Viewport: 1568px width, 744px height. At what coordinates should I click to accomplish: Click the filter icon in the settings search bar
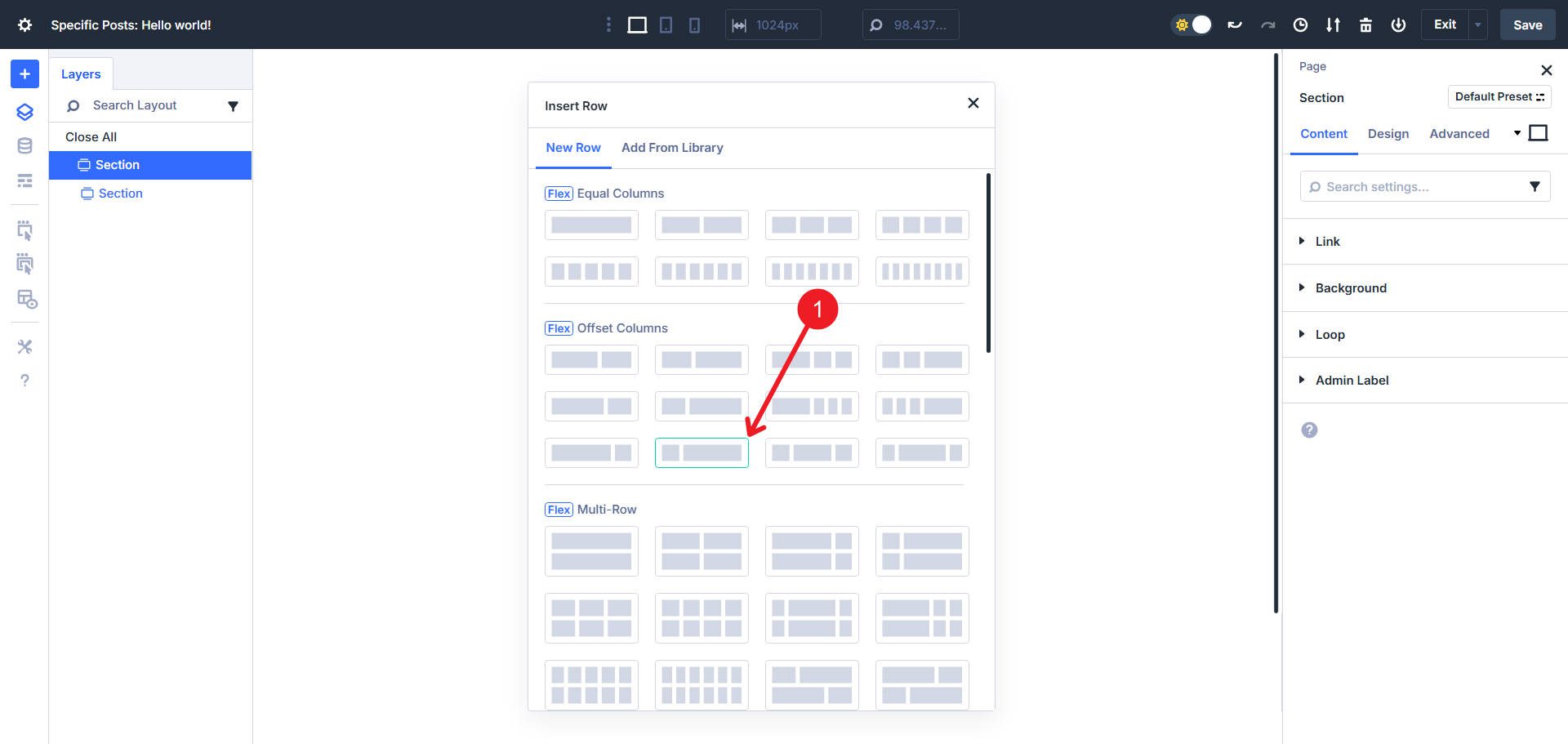[x=1536, y=186]
